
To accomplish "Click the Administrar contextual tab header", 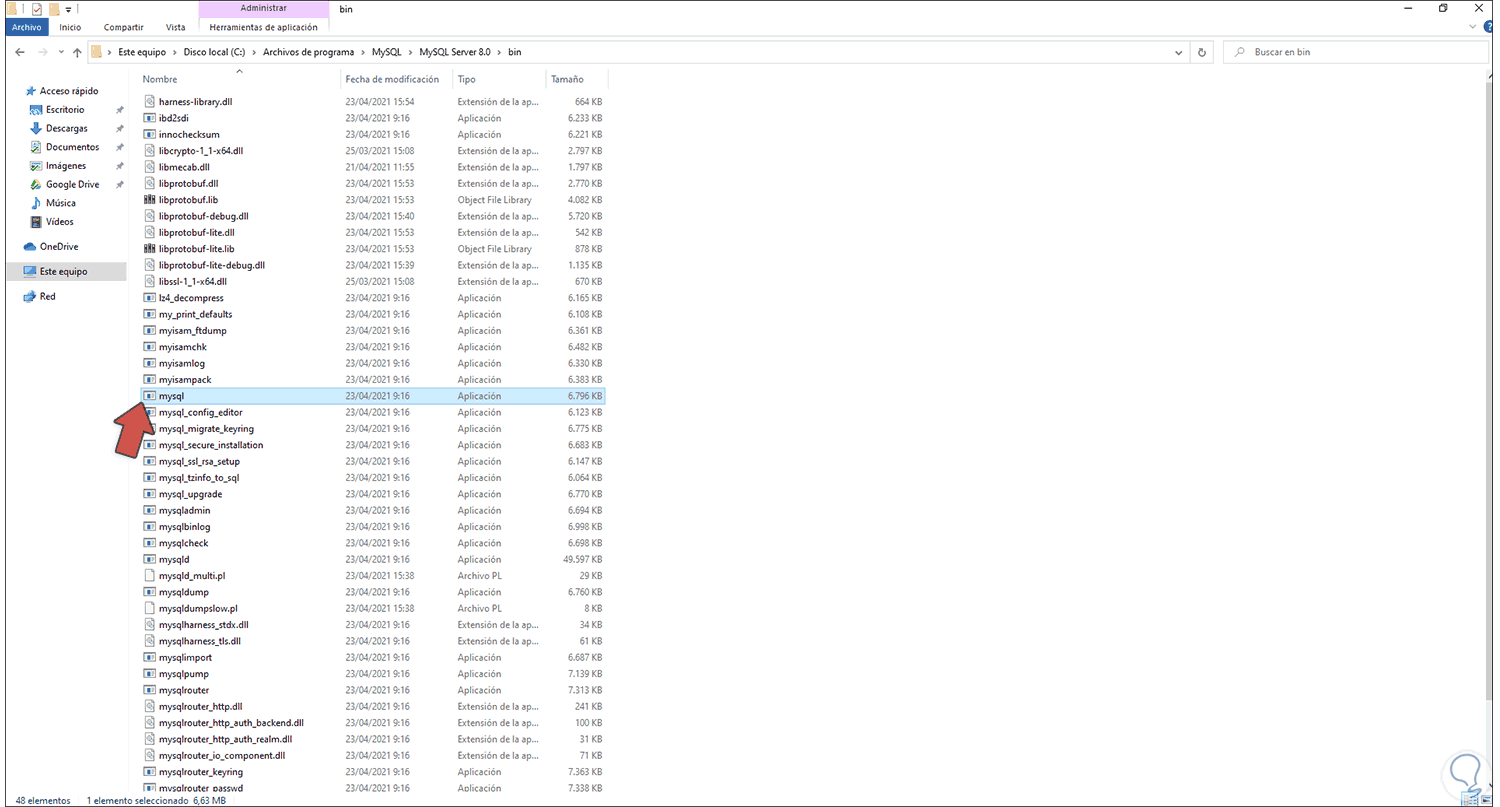I will pyautogui.click(x=264, y=9).
